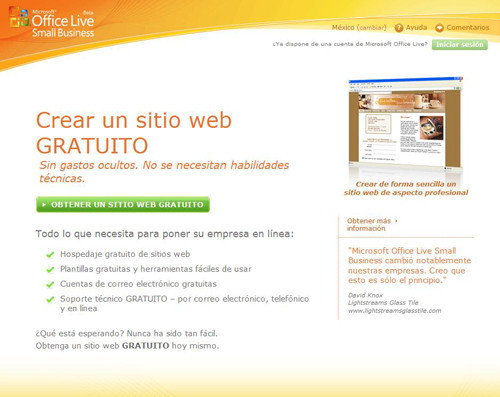Click the checkmark beside Cuentas de correo electrónico
The height and width of the screenshot is (397, 500).
[x=50, y=284]
